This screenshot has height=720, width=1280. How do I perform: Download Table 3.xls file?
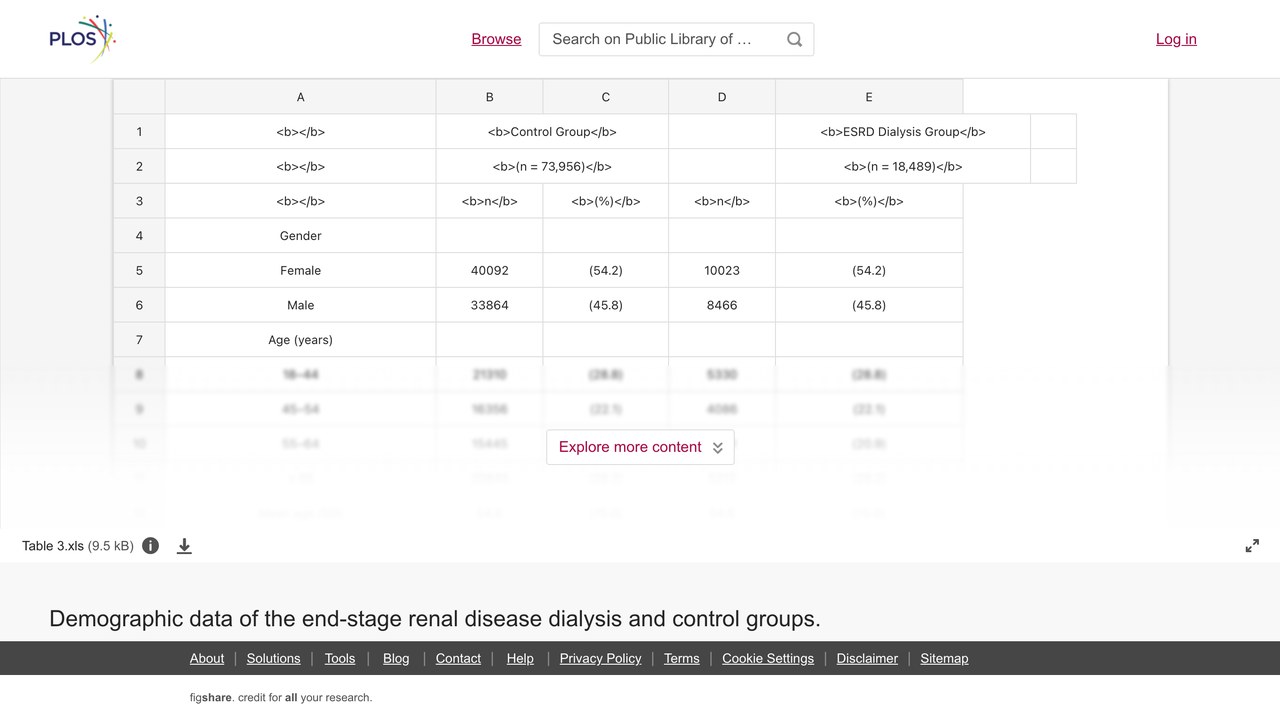point(184,546)
